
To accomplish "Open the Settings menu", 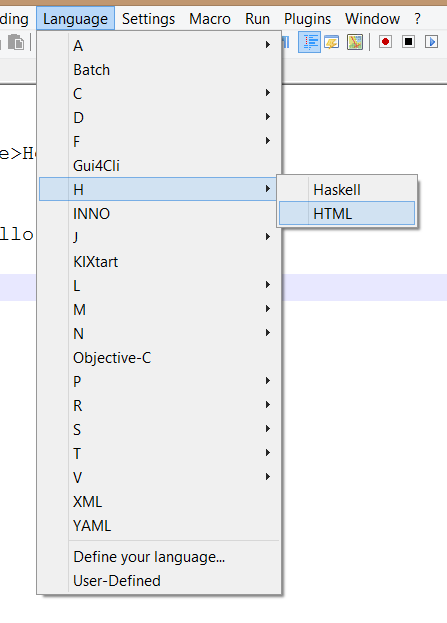I will pyautogui.click(x=148, y=19).
